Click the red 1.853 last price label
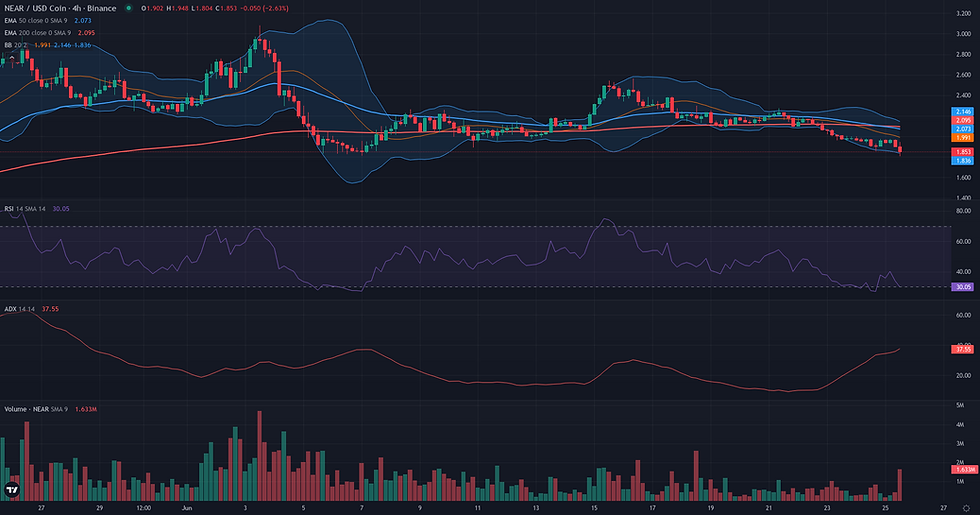The height and width of the screenshot is (515, 980). click(x=962, y=152)
